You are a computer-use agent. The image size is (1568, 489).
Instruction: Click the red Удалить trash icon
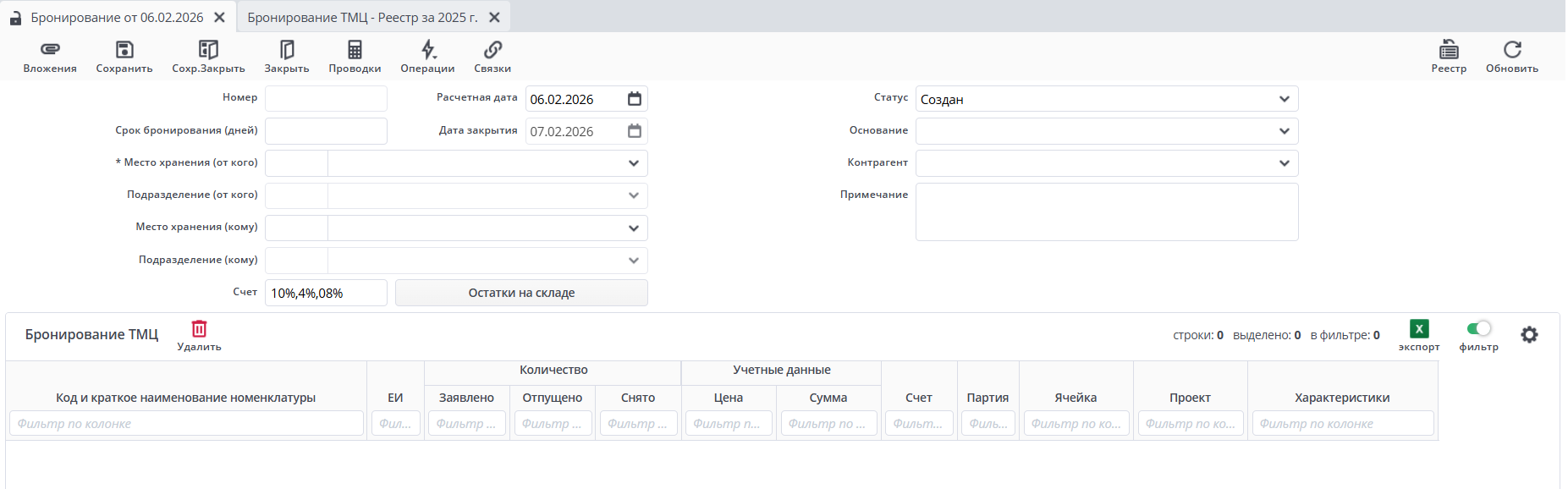(200, 329)
